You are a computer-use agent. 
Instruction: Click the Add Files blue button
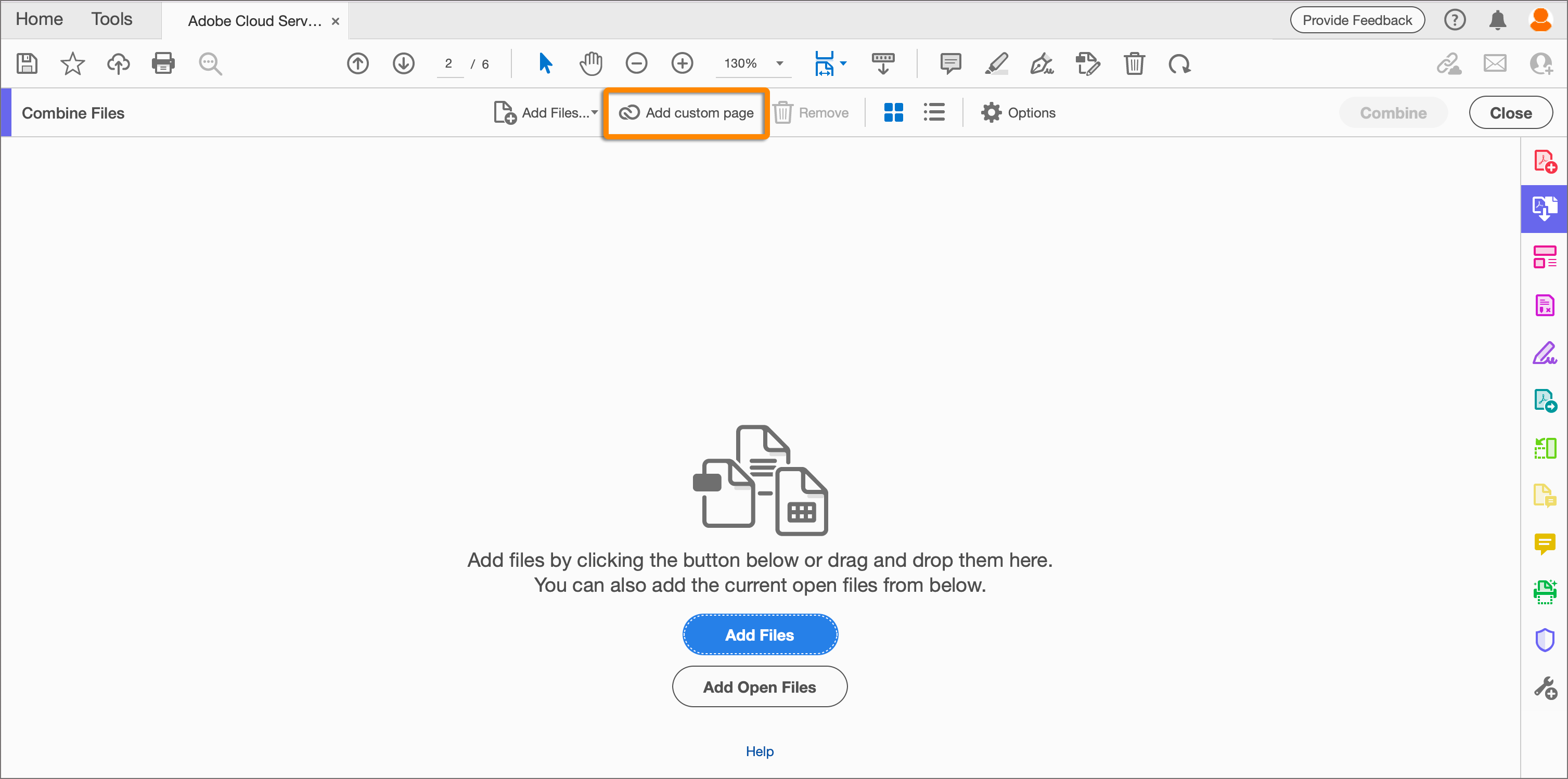click(760, 635)
